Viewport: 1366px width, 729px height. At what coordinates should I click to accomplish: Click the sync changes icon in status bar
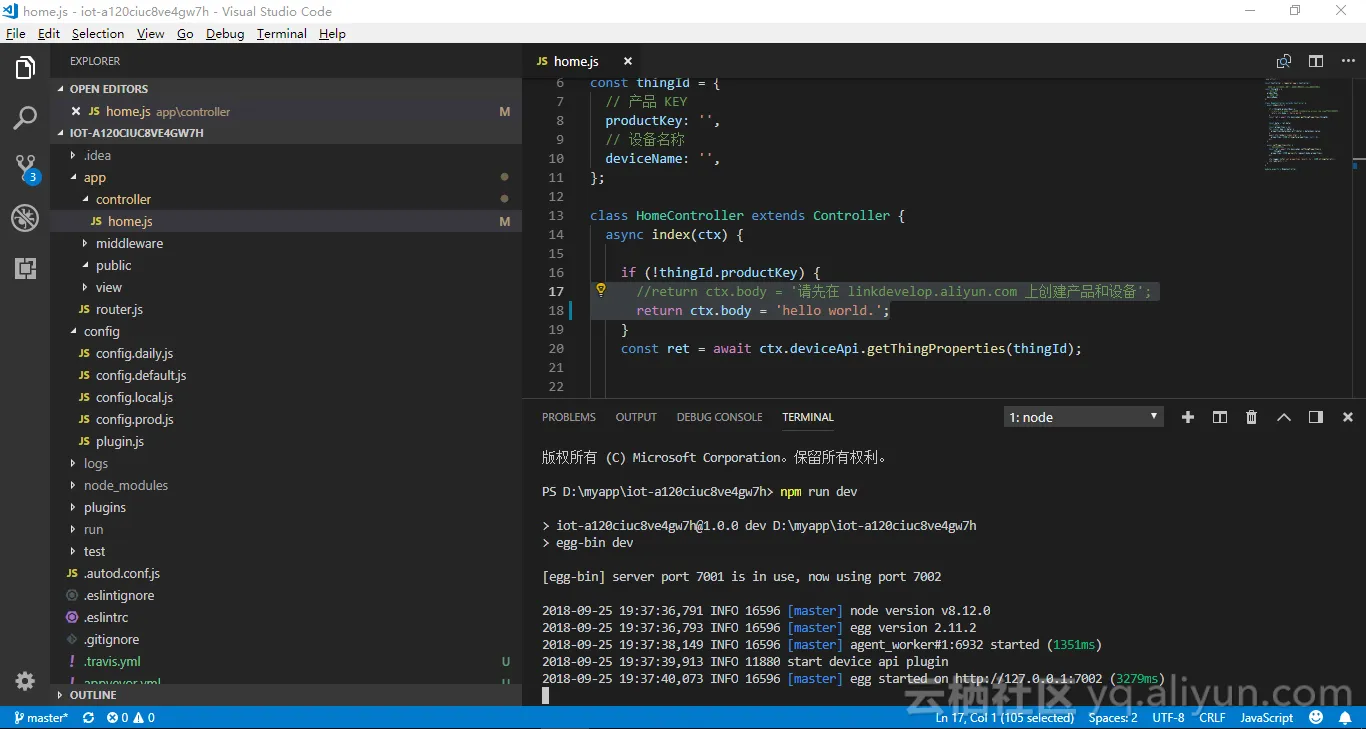(x=88, y=718)
